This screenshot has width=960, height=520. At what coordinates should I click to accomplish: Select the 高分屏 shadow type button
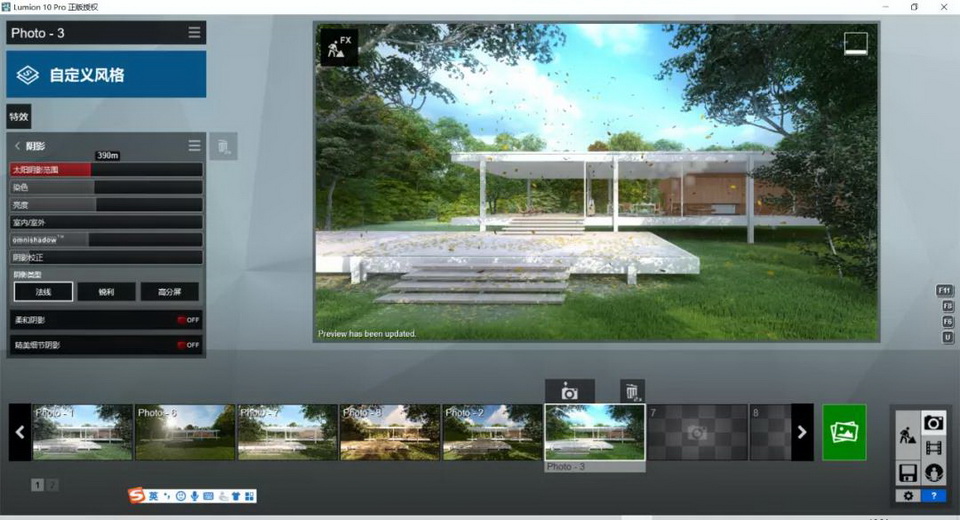(x=170, y=292)
